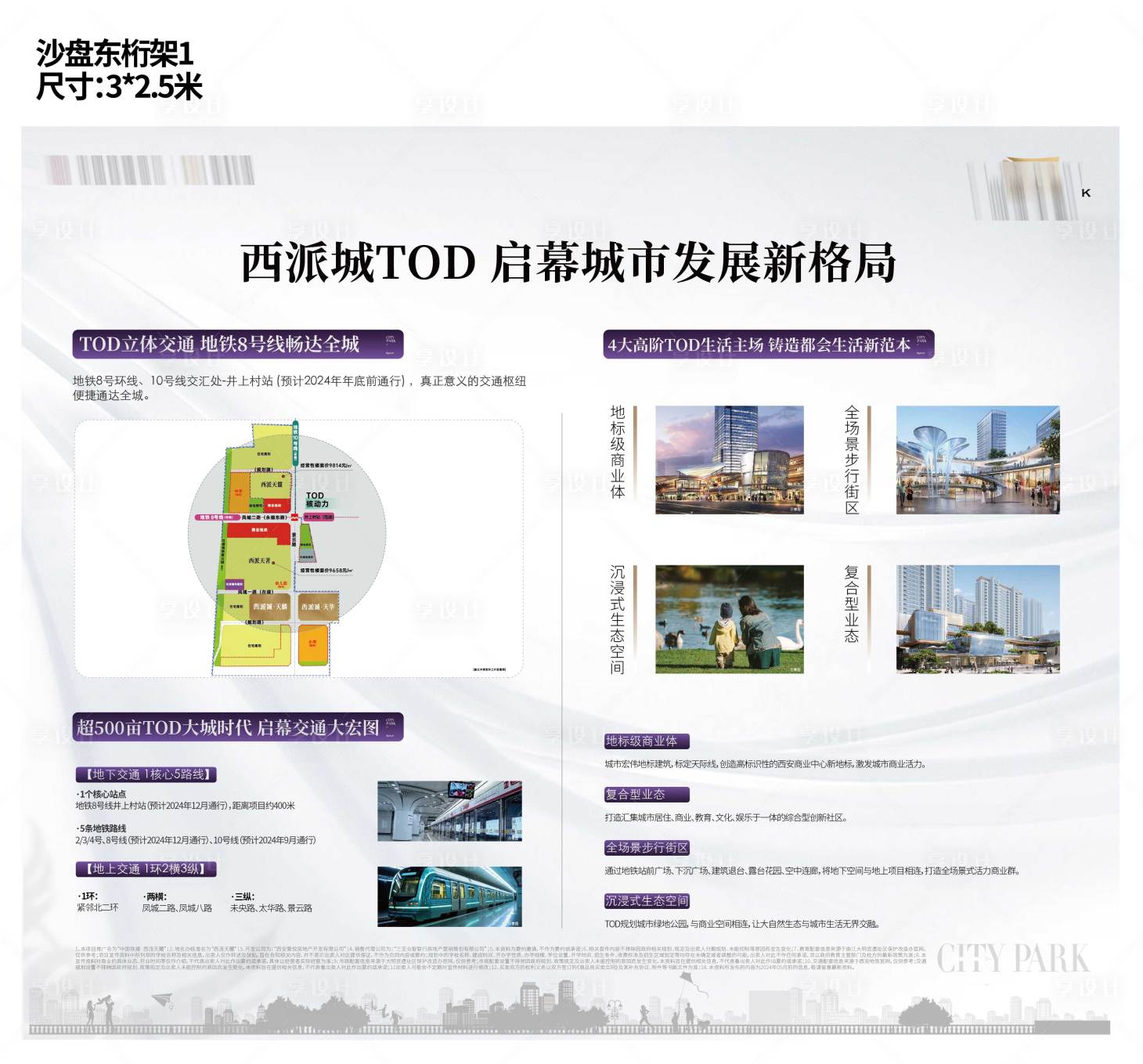Open the pedestrian street canopy rendering photo
Screen dimensions: 1143x1064
tap(978, 460)
